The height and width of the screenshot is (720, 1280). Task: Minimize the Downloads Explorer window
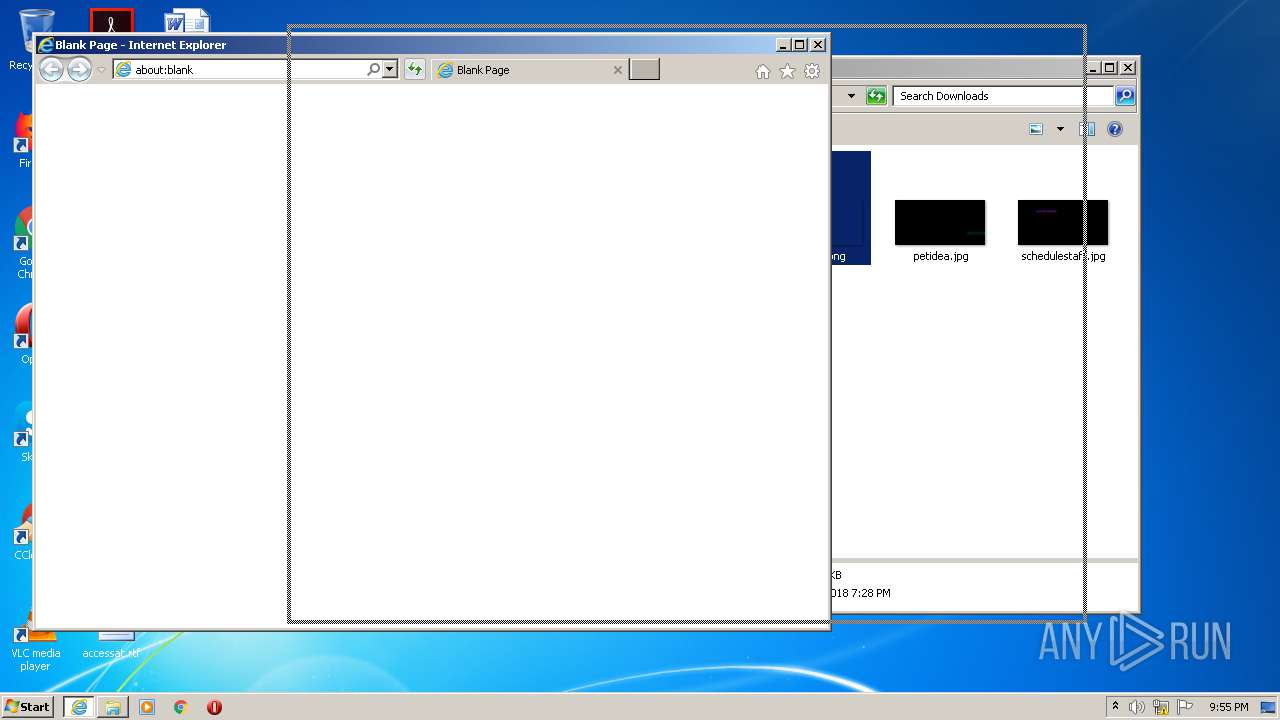coord(1092,68)
